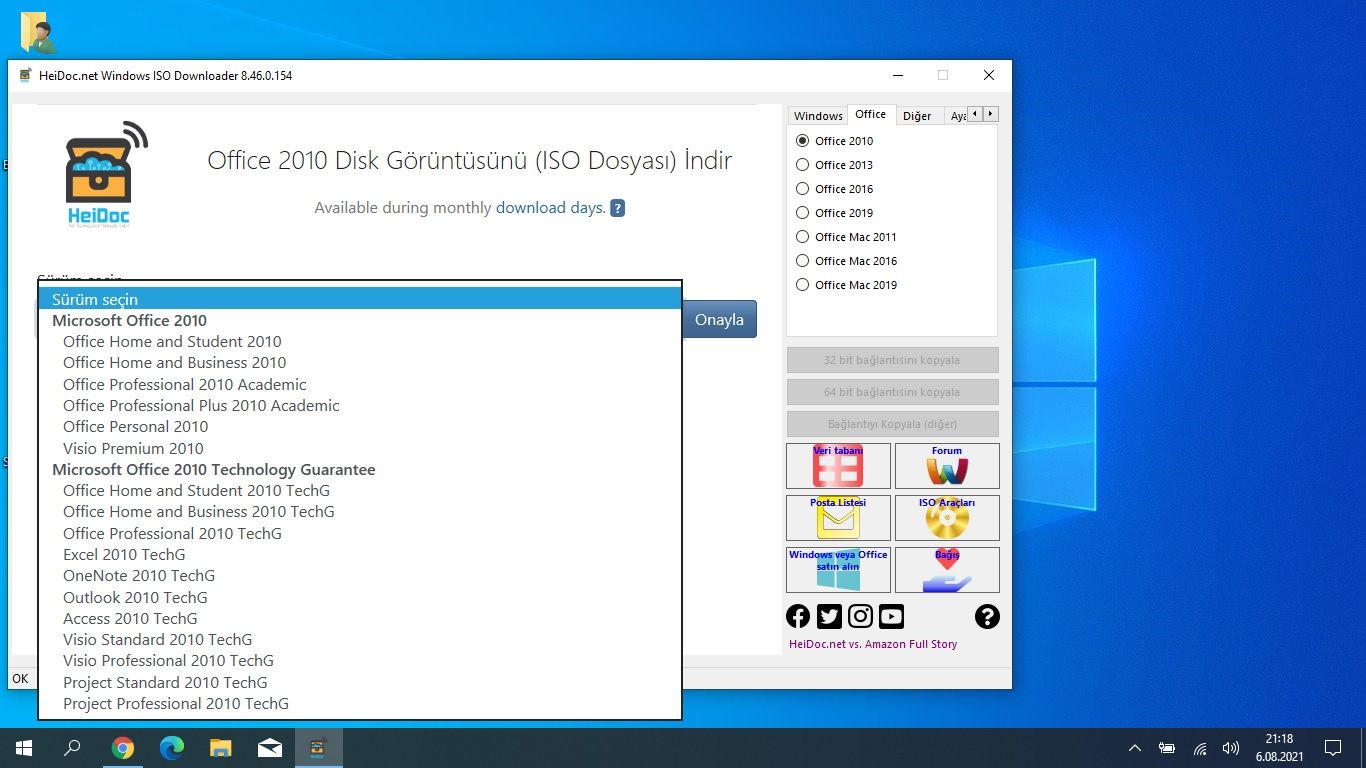Show hidden tray icons chevron
Viewport: 1366px width, 768px height.
[x=1134, y=748]
